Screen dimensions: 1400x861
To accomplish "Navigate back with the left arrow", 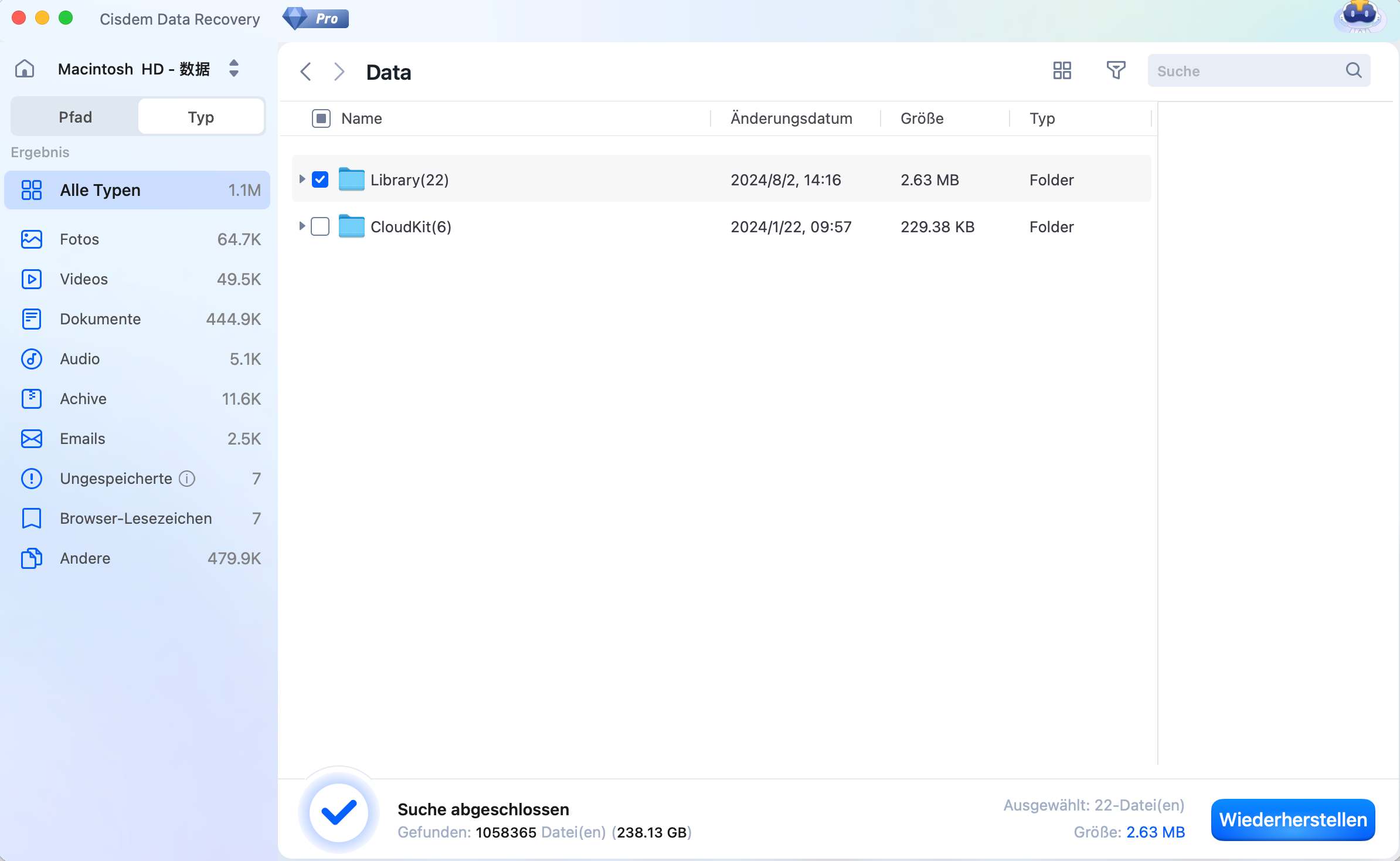I will pos(305,72).
